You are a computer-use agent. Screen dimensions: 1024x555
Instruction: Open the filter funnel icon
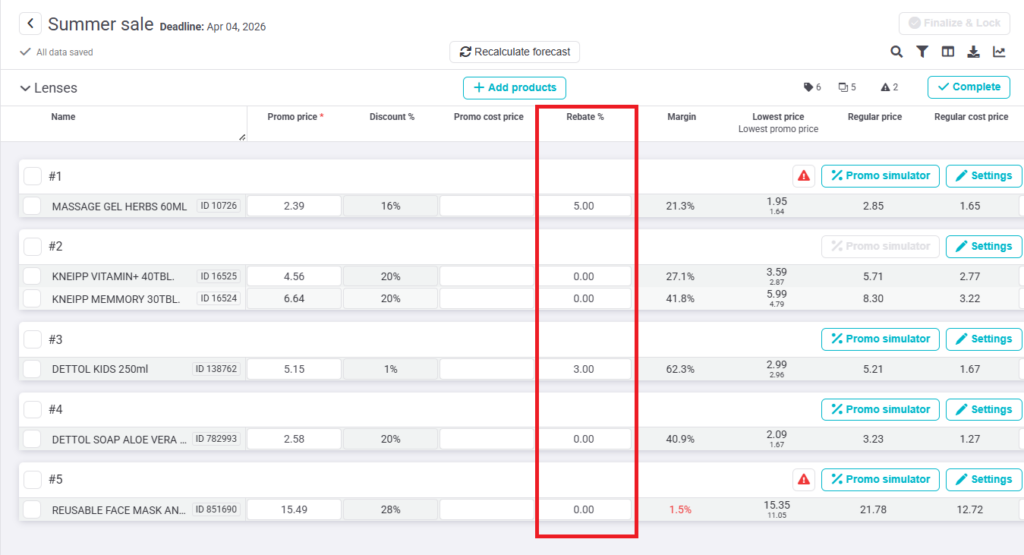[x=922, y=52]
